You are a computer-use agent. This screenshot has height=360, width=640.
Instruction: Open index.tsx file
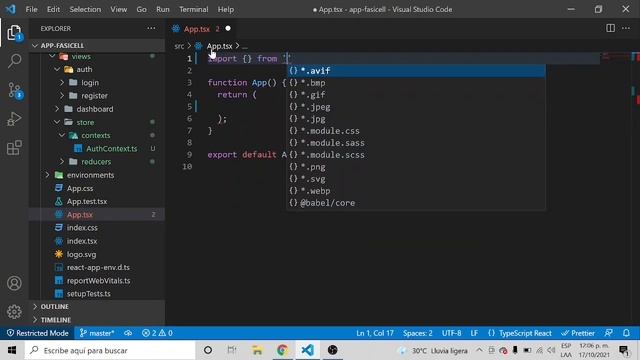pos(82,241)
